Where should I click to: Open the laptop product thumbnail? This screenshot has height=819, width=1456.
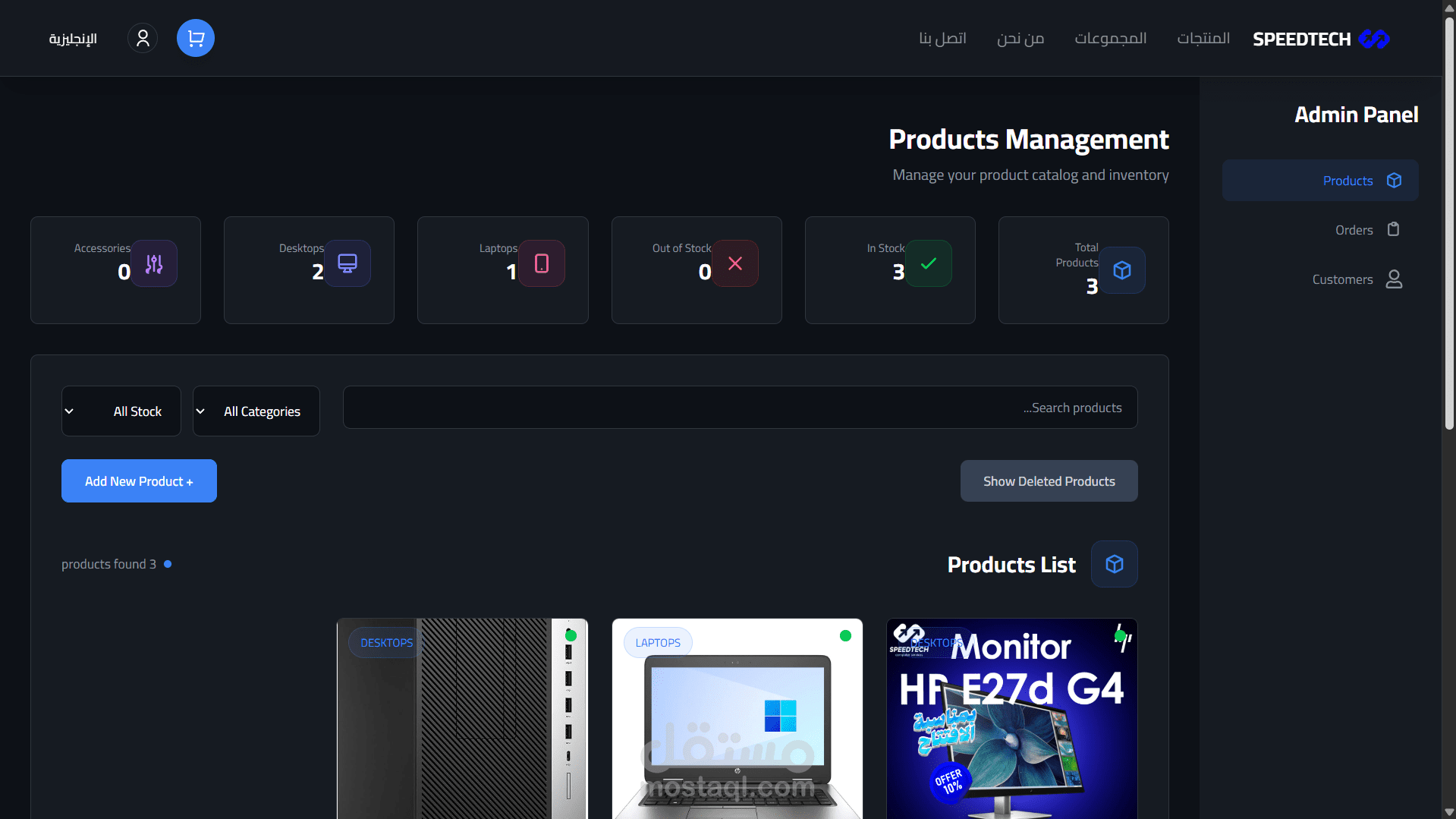[737, 719]
